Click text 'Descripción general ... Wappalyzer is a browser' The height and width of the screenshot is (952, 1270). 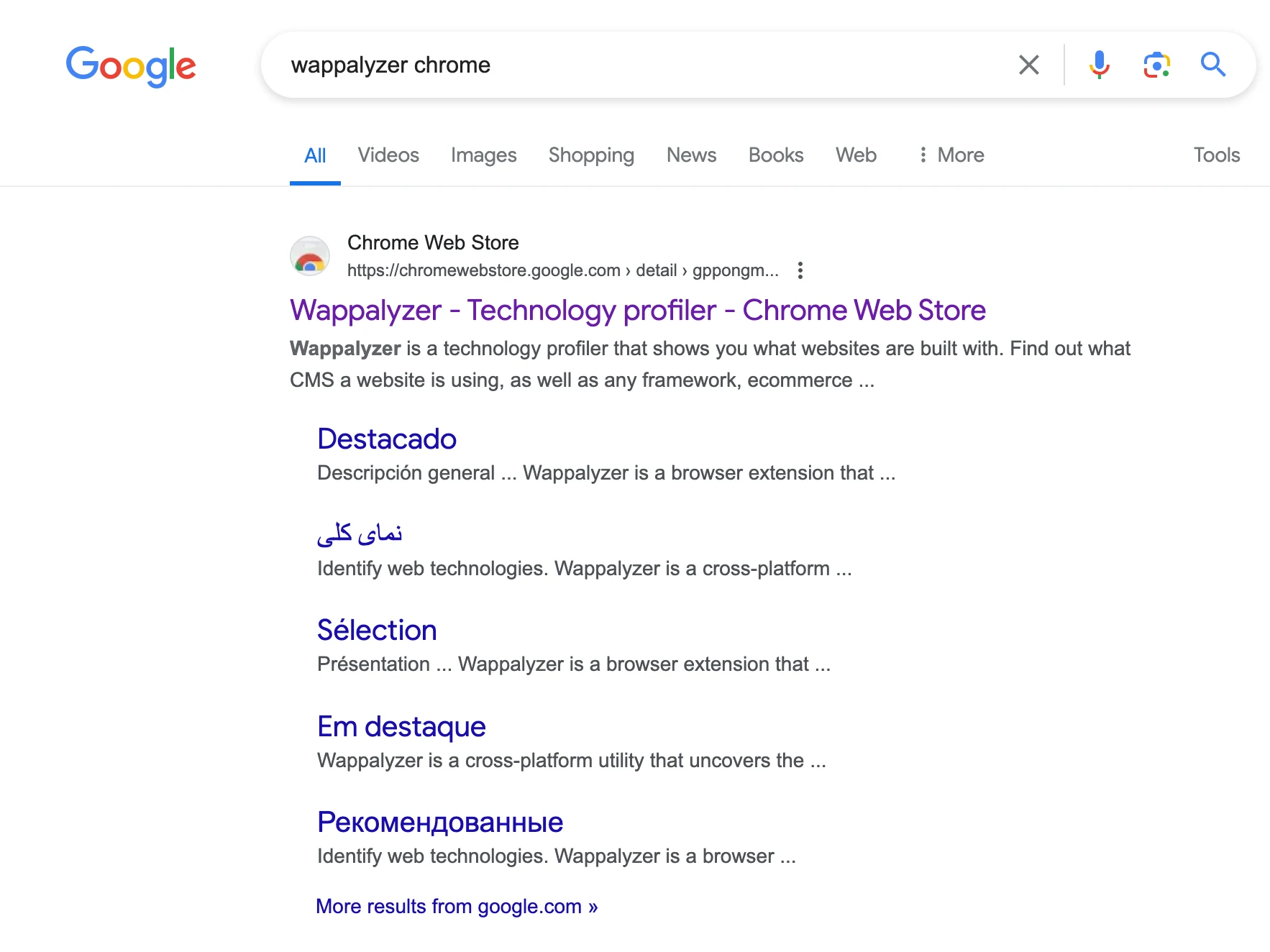coord(529,473)
